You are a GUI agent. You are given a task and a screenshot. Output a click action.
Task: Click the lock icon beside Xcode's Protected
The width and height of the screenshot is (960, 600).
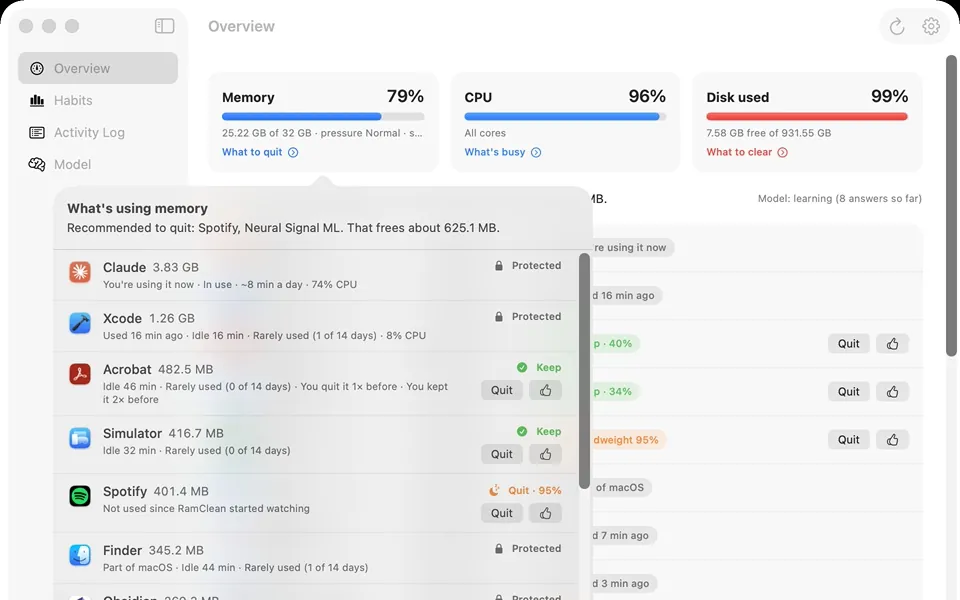pos(499,317)
